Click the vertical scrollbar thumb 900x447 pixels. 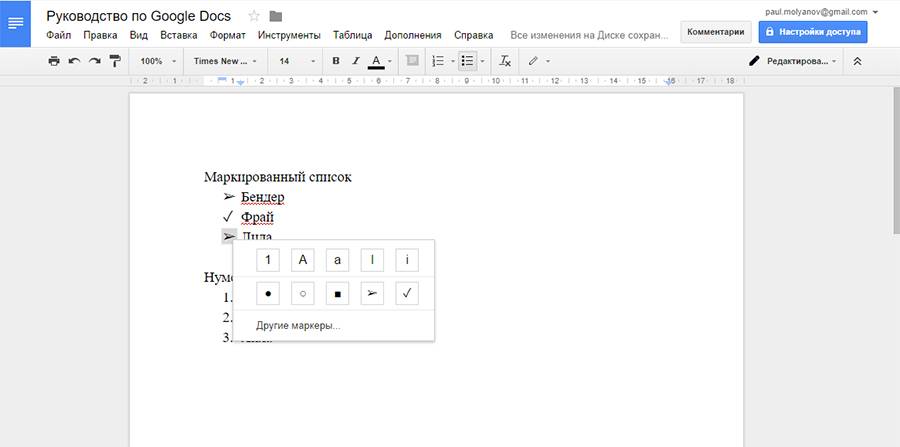coord(897,161)
